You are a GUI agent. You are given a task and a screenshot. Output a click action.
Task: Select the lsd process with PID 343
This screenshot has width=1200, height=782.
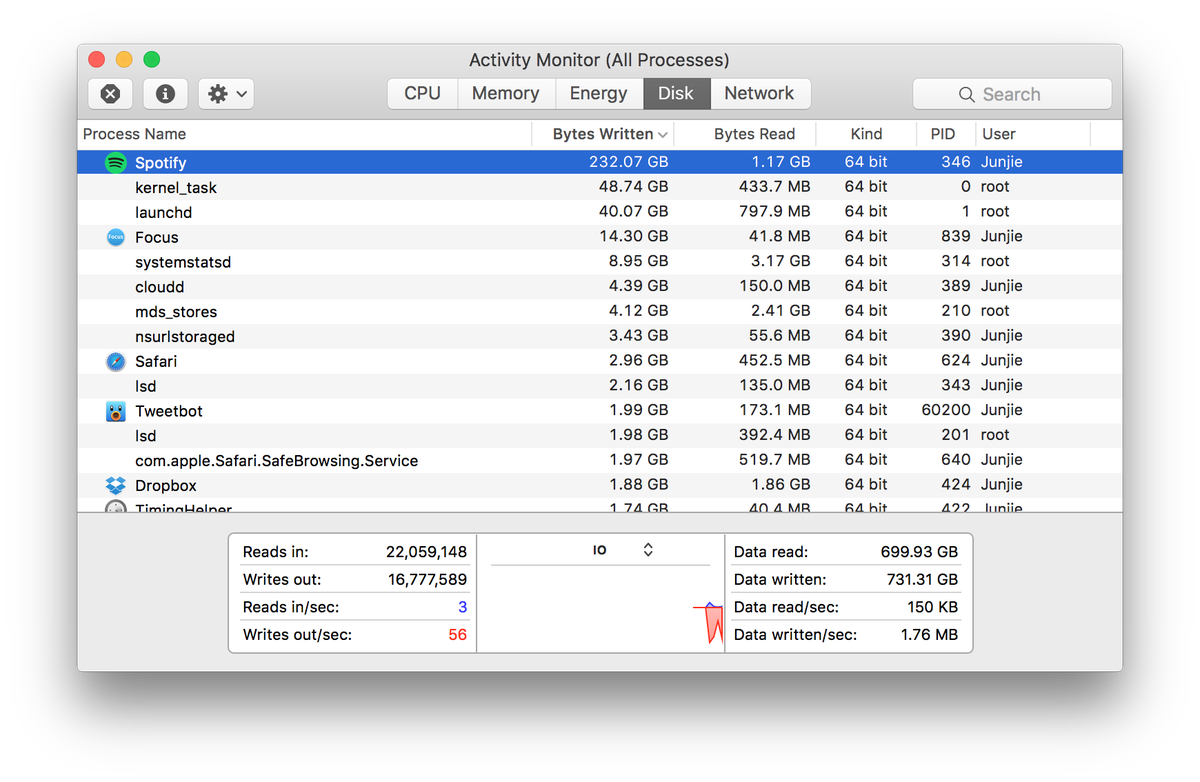click(600, 386)
